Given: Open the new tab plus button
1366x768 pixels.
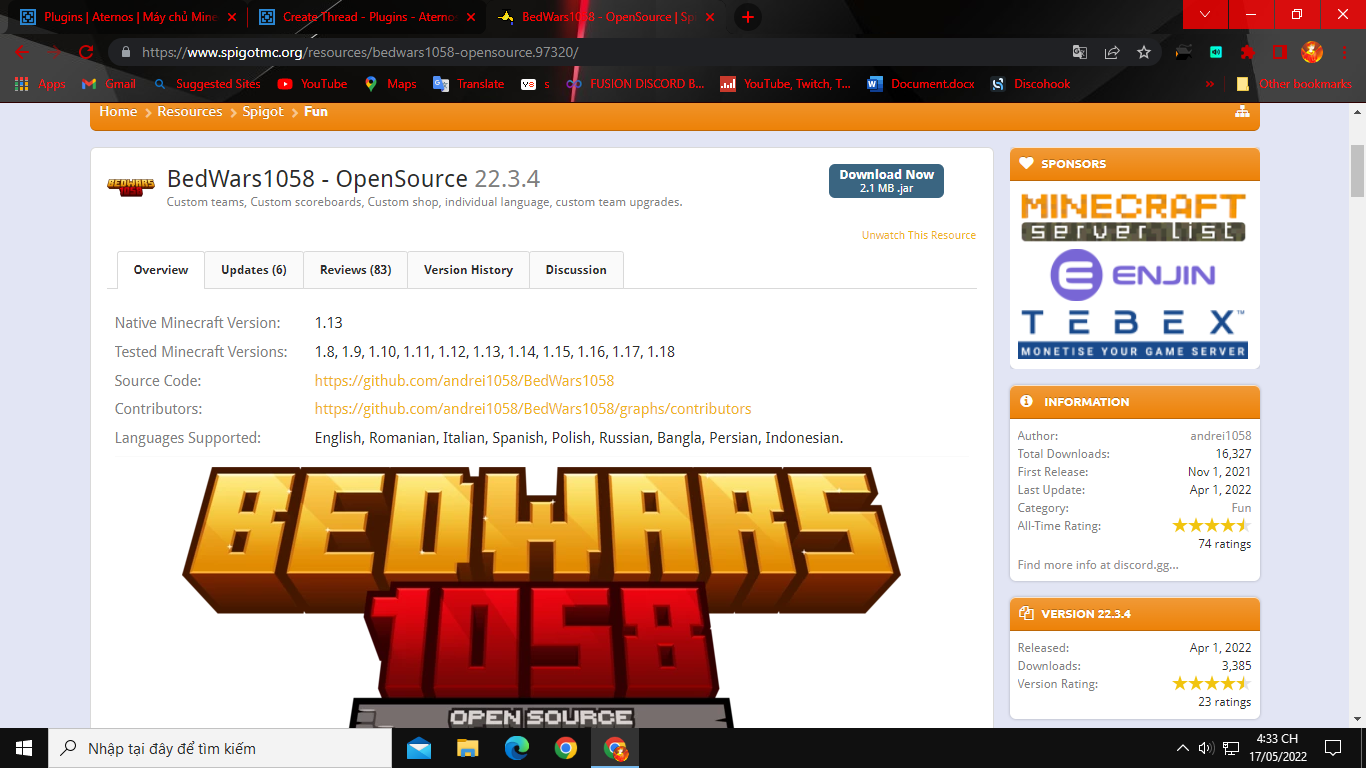Looking at the screenshot, I should (747, 17).
